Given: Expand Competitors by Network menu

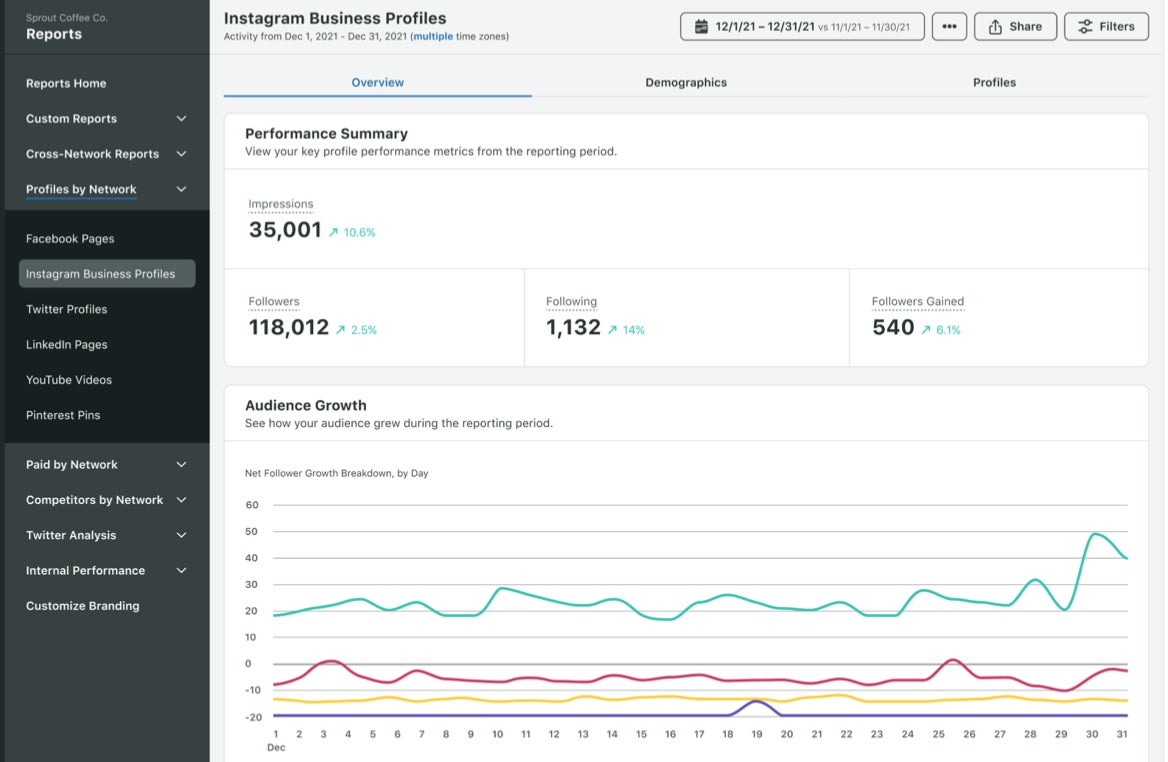Looking at the screenshot, I should pos(181,500).
